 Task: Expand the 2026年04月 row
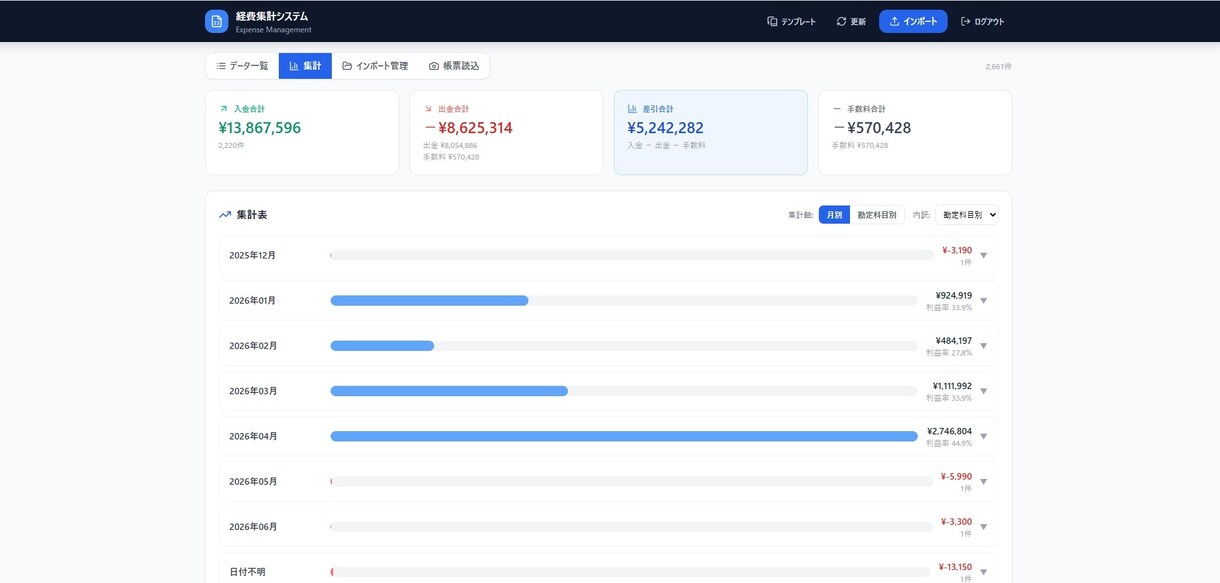(x=983, y=436)
